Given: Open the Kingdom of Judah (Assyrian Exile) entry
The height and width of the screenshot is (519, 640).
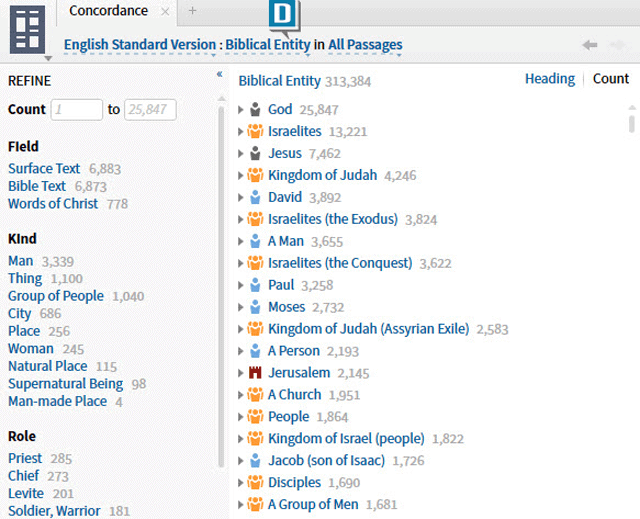Looking at the screenshot, I should point(369,329).
